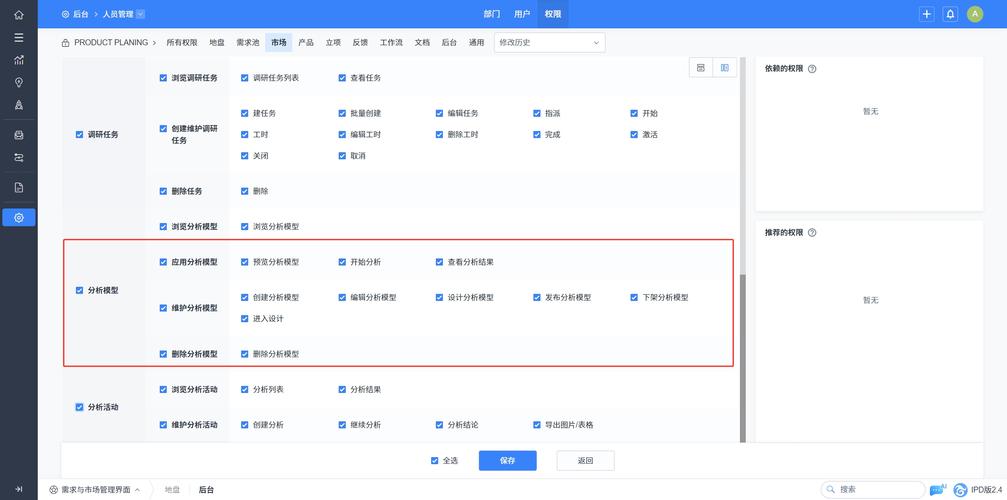The width and height of the screenshot is (1007, 500).
Task: Open the hamburger list icon in the sidebar
Action: (x=19, y=37)
